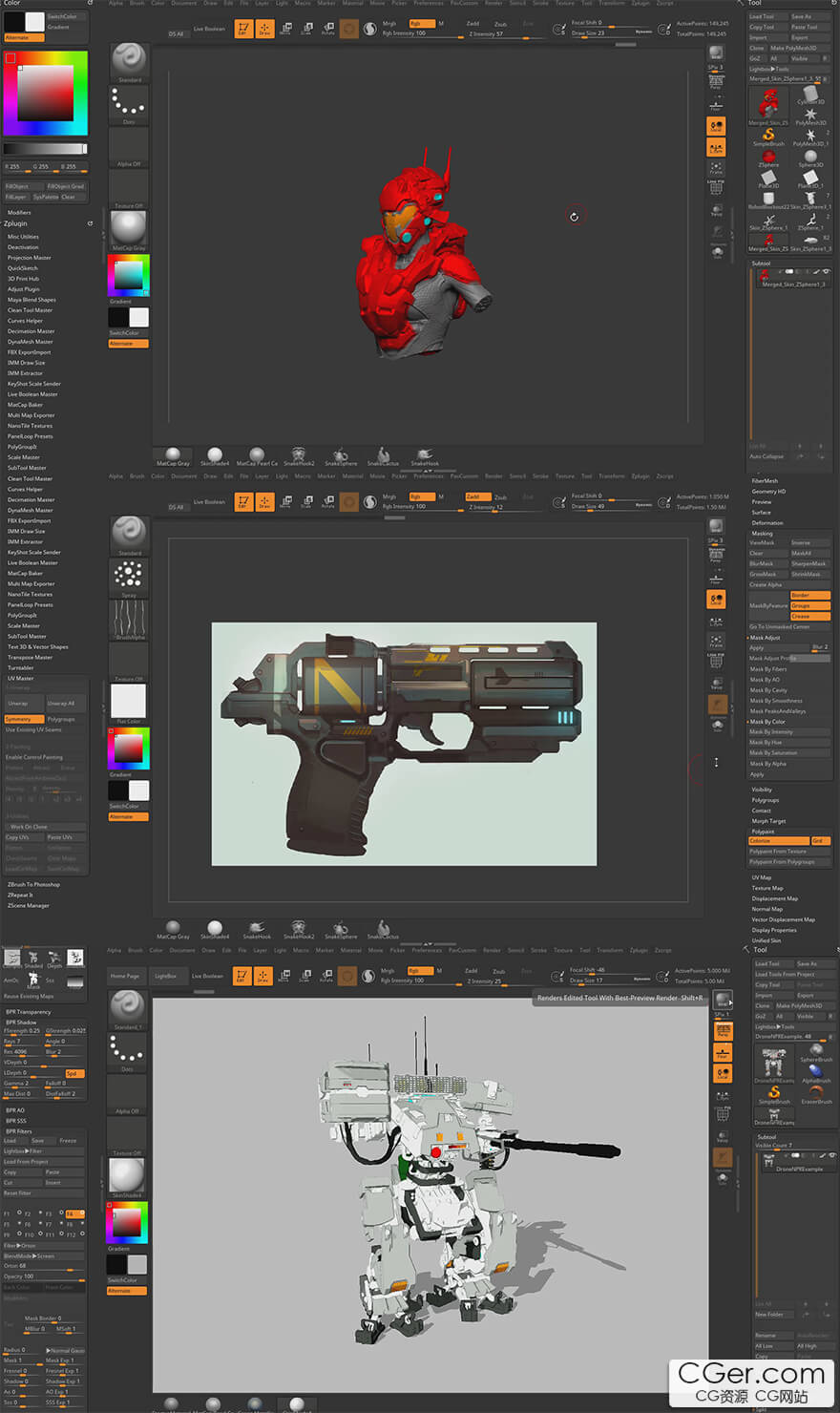The width and height of the screenshot is (840, 1413).
Task: Select the ZSphere_1 tool thumbnail
Action: pyautogui.click(x=810, y=221)
